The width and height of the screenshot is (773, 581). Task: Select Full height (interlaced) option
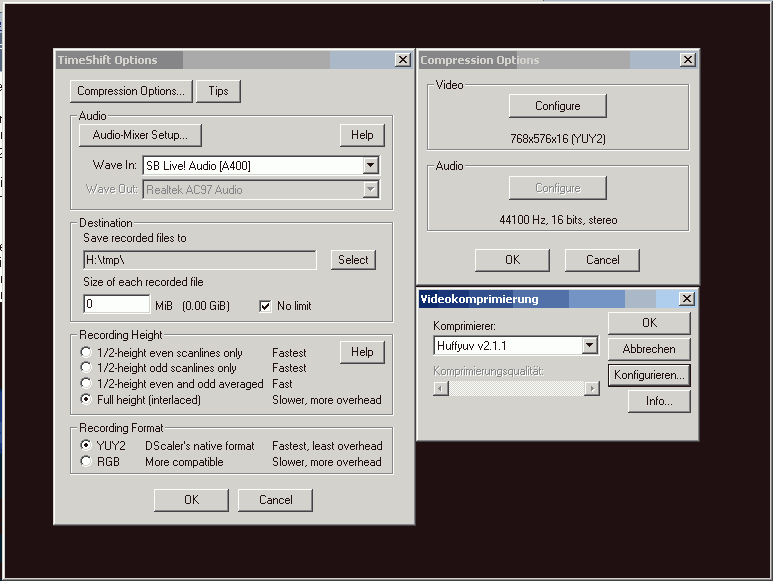(87, 400)
